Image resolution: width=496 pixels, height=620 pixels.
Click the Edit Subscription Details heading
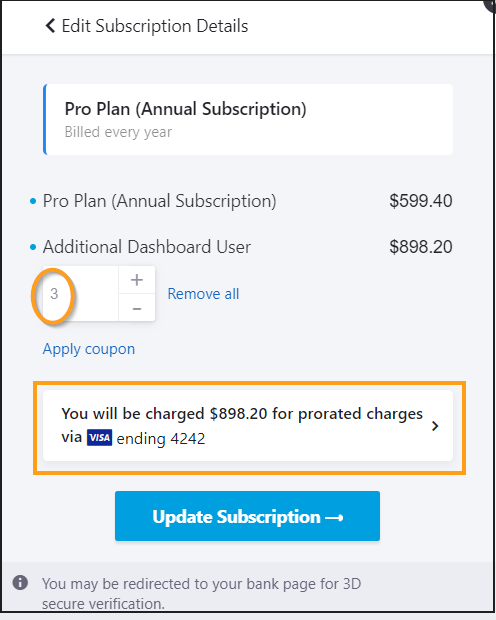(x=155, y=26)
